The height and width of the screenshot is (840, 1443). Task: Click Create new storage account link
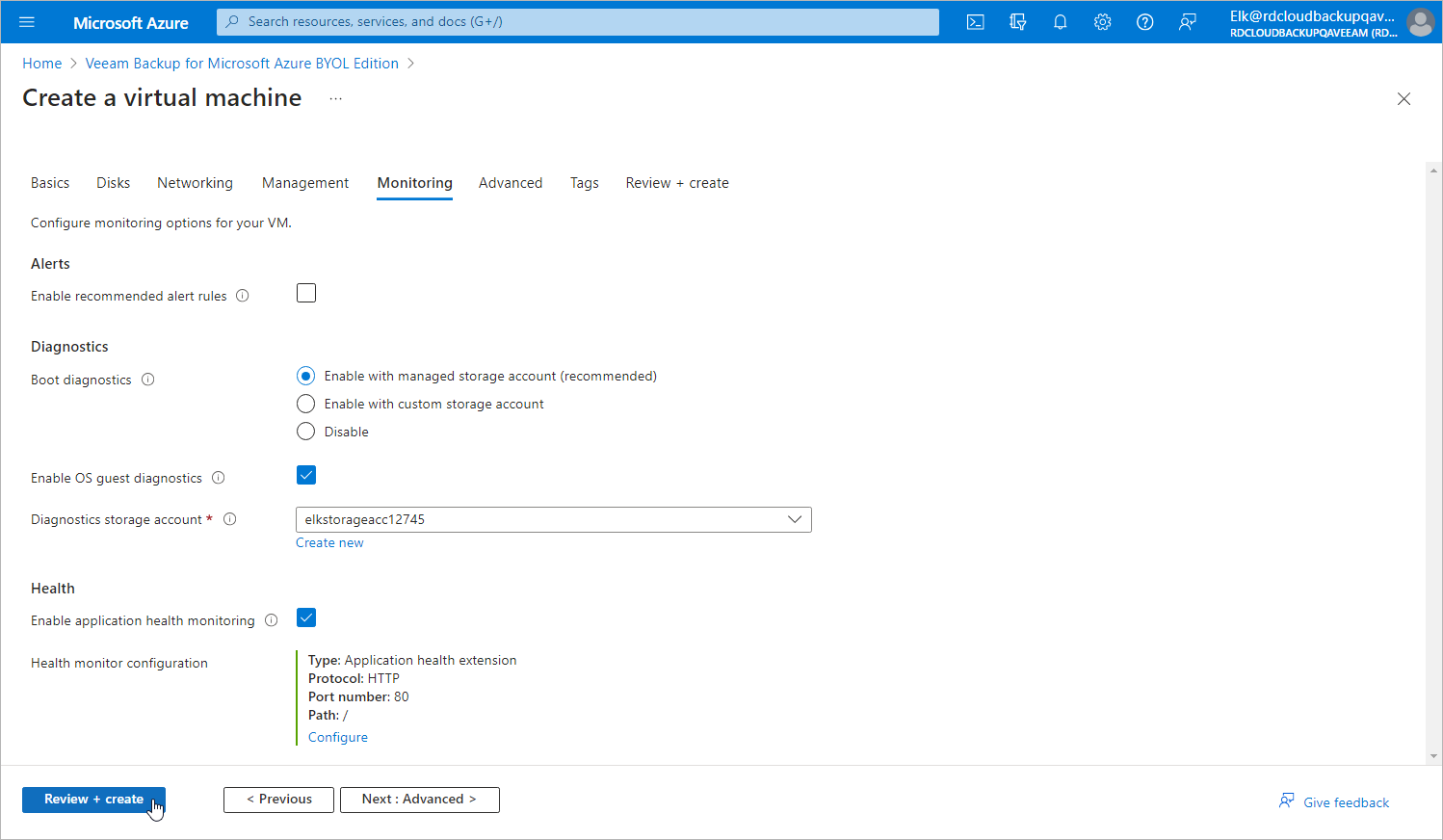(x=329, y=543)
